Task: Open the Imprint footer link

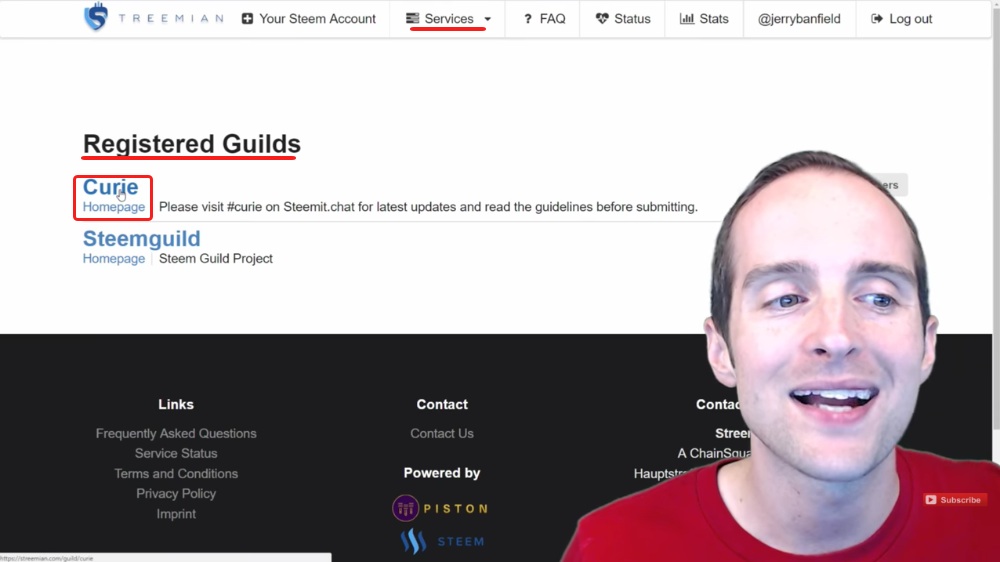Action: pyautogui.click(x=176, y=514)
